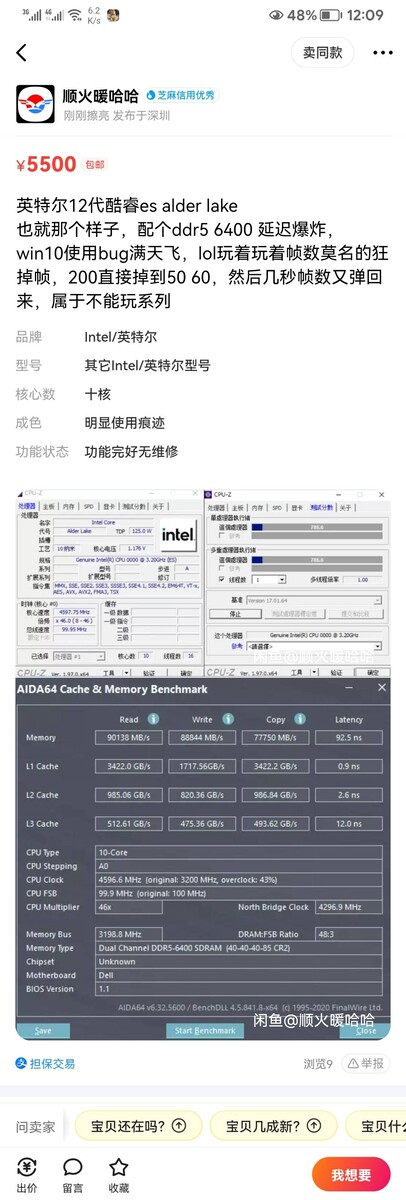Image resolution: width=406 pixels, height=1200 pixels.
Task: Tap the 卖同款 button
Action: pos(323,52)
